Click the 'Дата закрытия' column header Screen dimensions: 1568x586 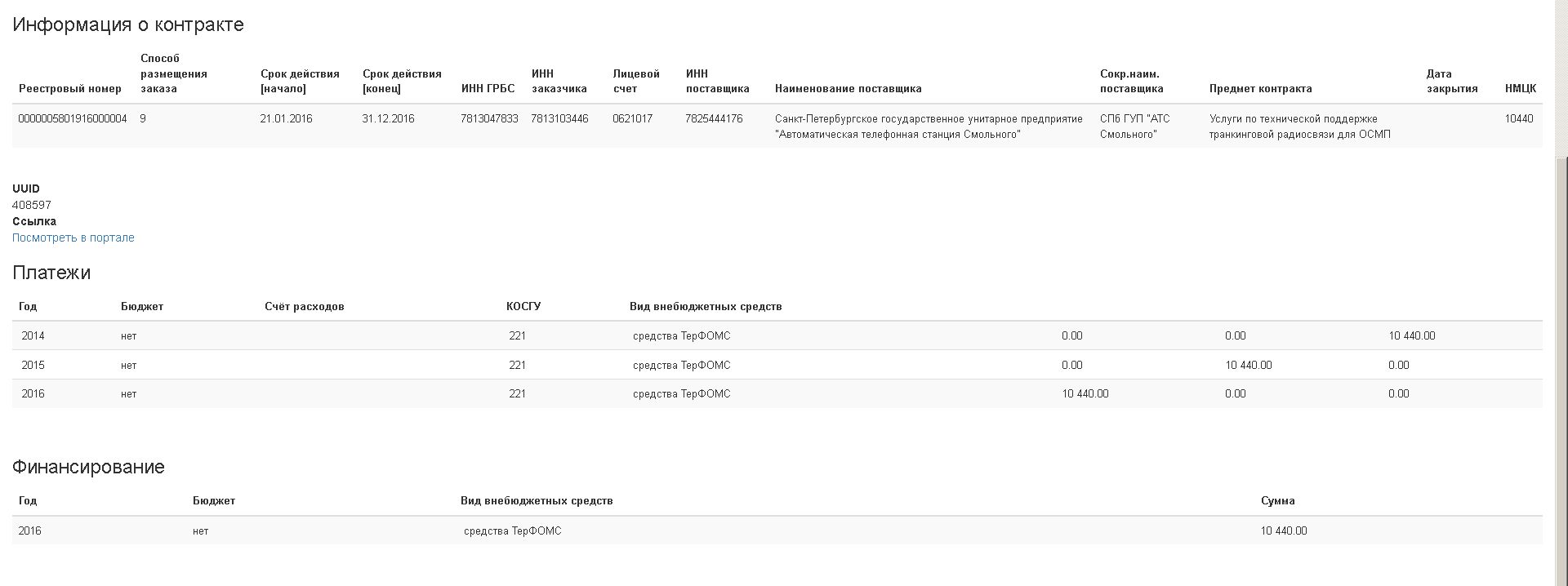[x=1451, y=81]
